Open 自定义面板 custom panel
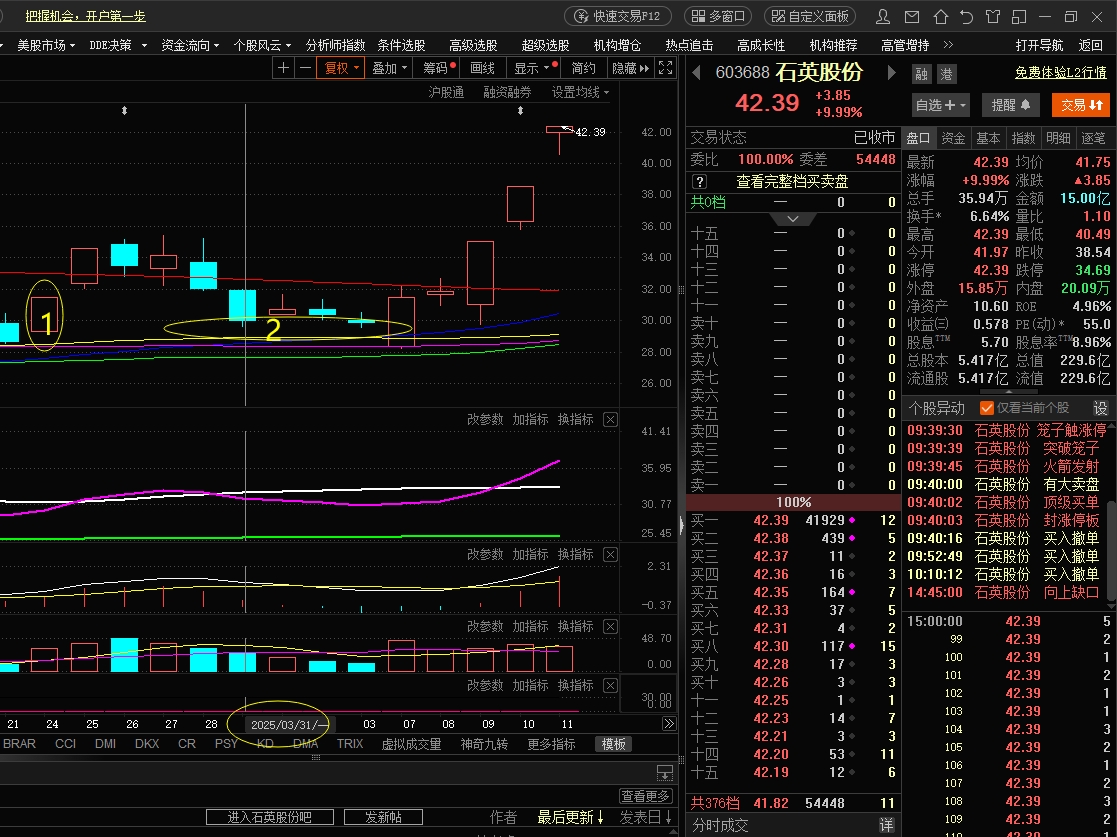This screenshot has width=1117, height=837. click(x=809, y=16)
